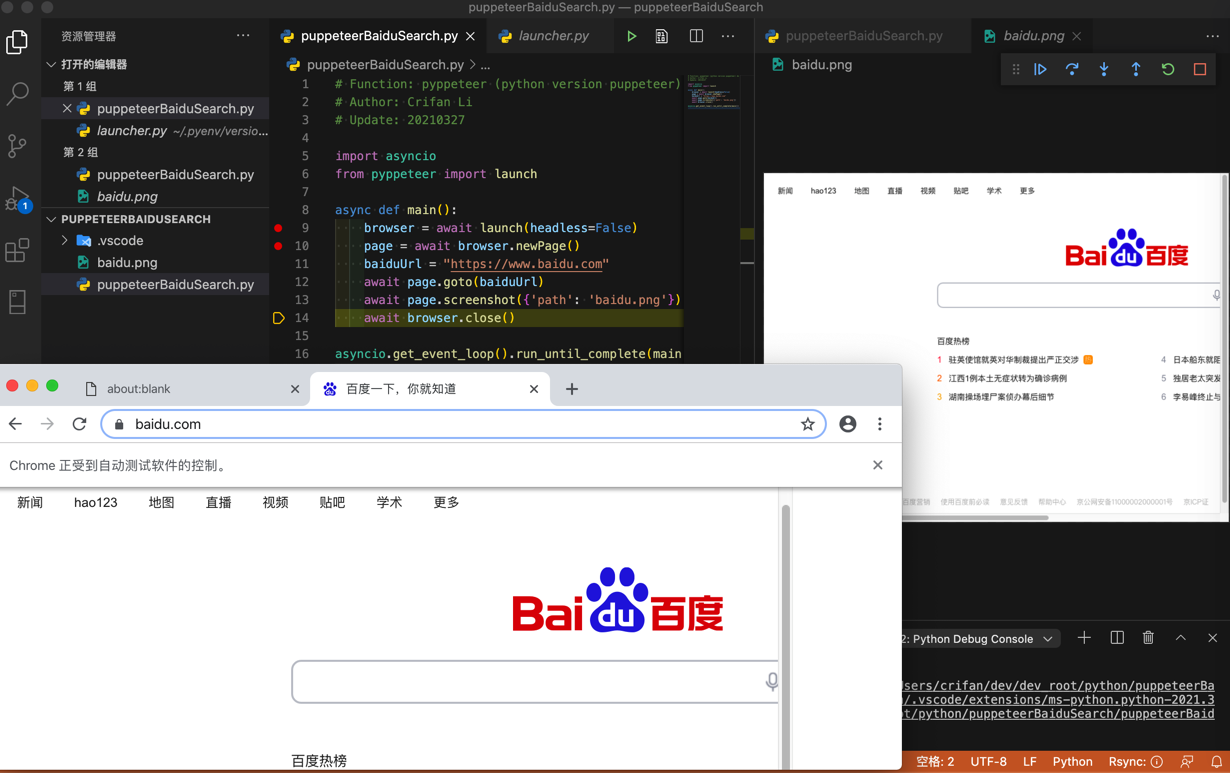Switch to puppeteerBaiduSearch.py tab in first group

pyautogui.click(x=379, y=36)
